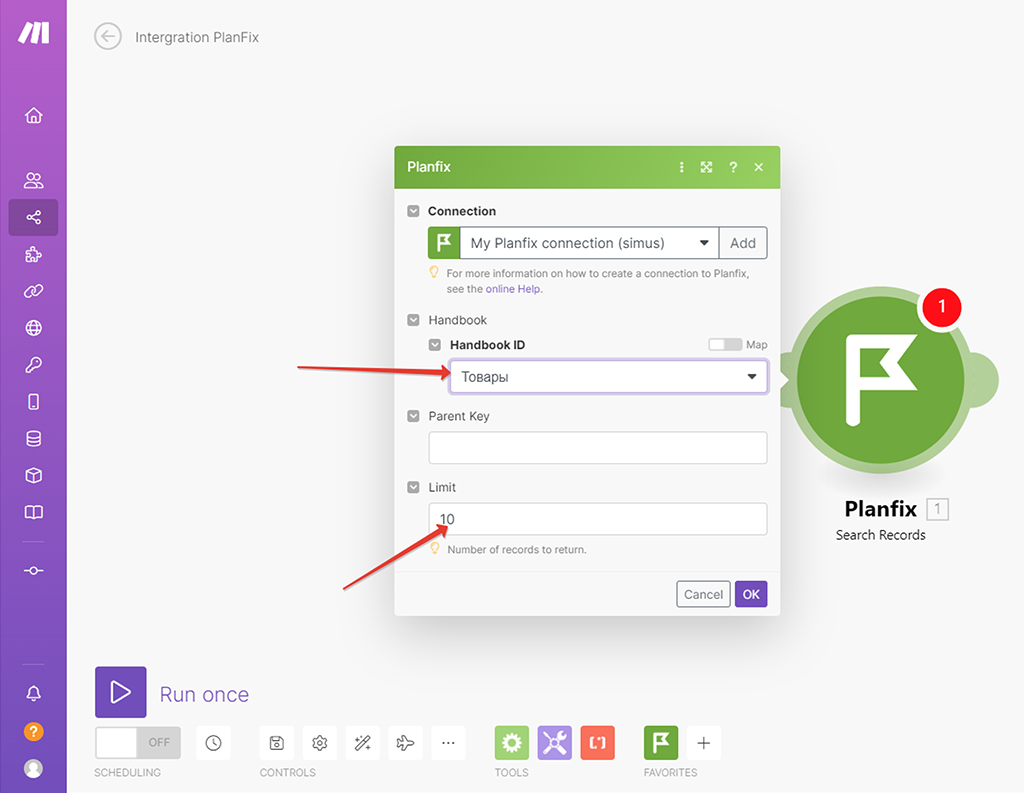Screen dimensions: 1024x793
Task: Confirm the settings with OK
Action: tap(751, 594)
